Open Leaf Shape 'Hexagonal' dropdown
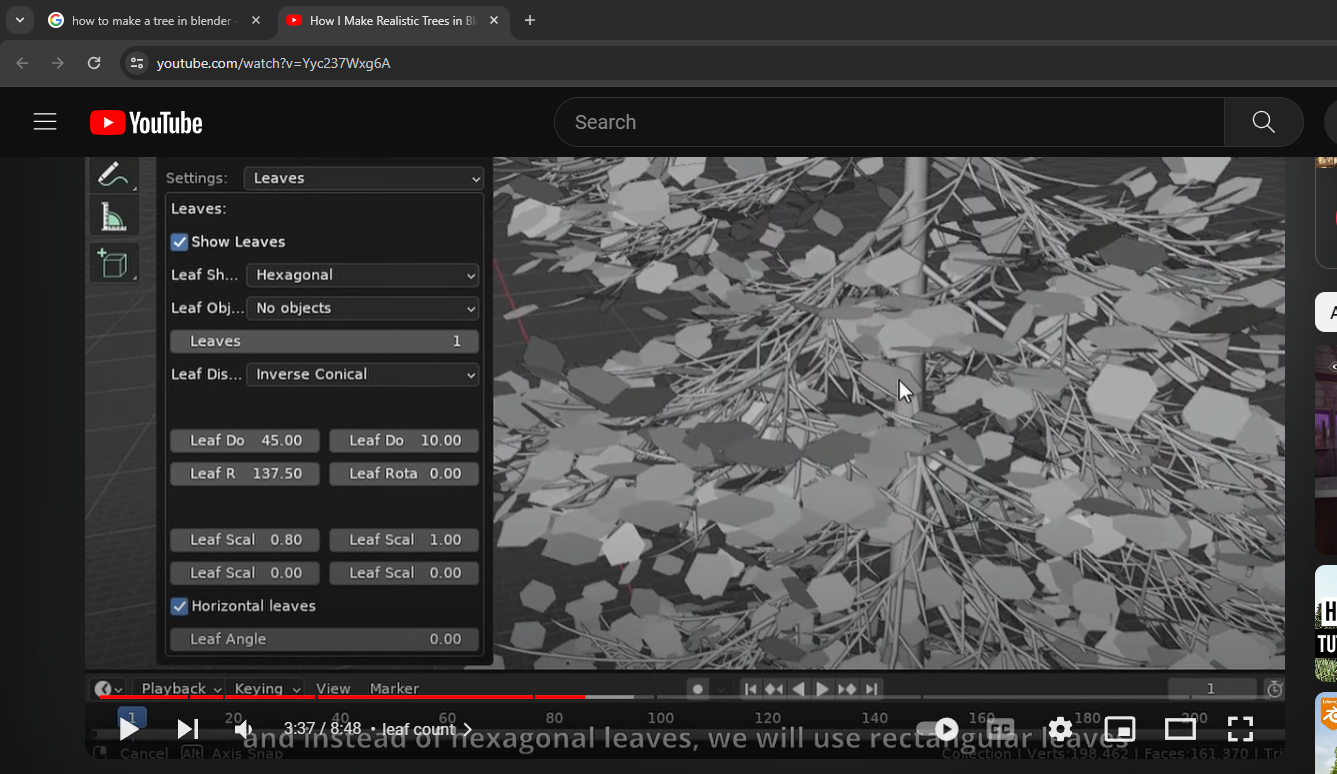1337x774 pixels. pos(362,275)
